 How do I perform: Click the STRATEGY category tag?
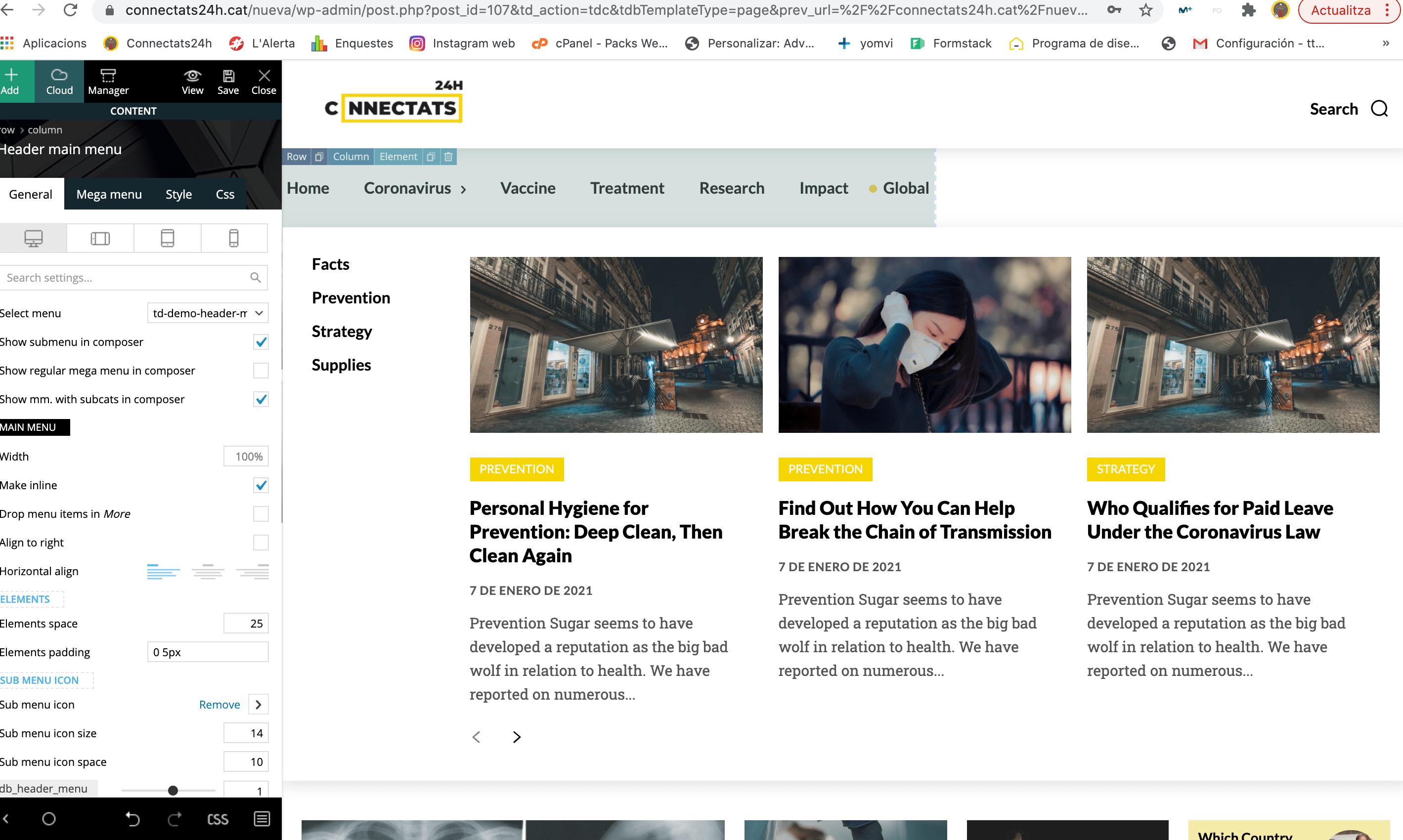(x=1126, y=469)
